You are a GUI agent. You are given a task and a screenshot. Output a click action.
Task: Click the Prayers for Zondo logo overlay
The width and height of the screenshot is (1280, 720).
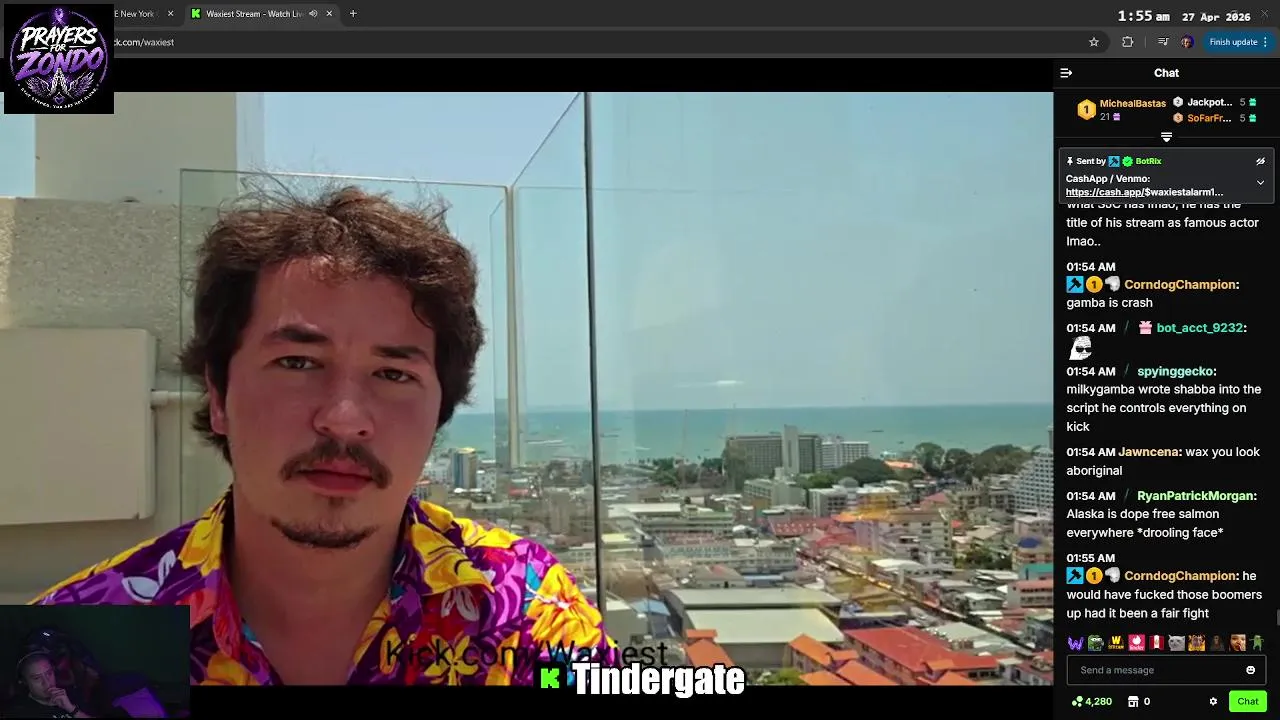click(59, 58)
